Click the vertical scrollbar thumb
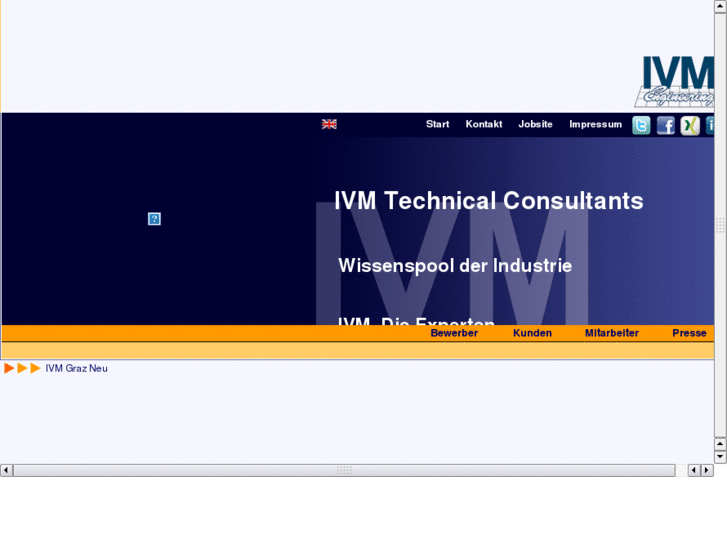 point(720,225)
